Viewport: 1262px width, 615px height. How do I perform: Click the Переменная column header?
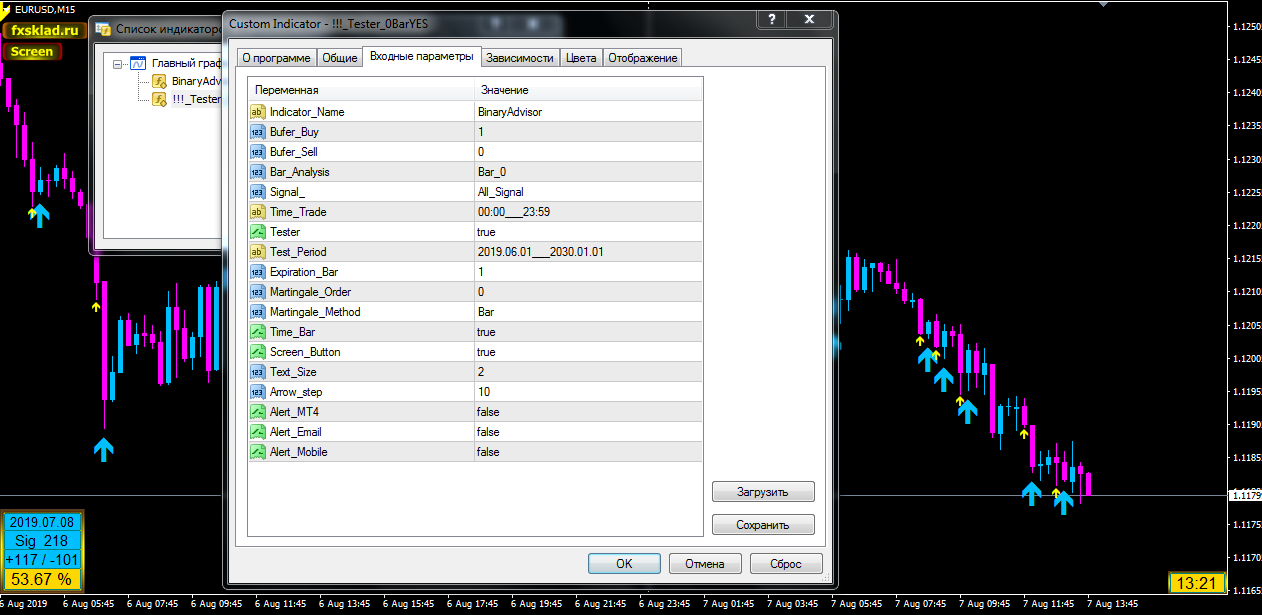360,90
